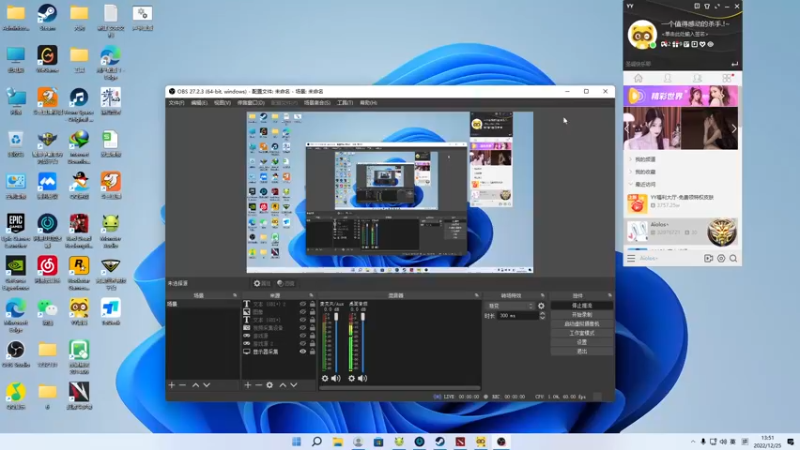Open YY groups tab icon
The height and width of the screenshot is (450, 800).
tap(697, 78)
